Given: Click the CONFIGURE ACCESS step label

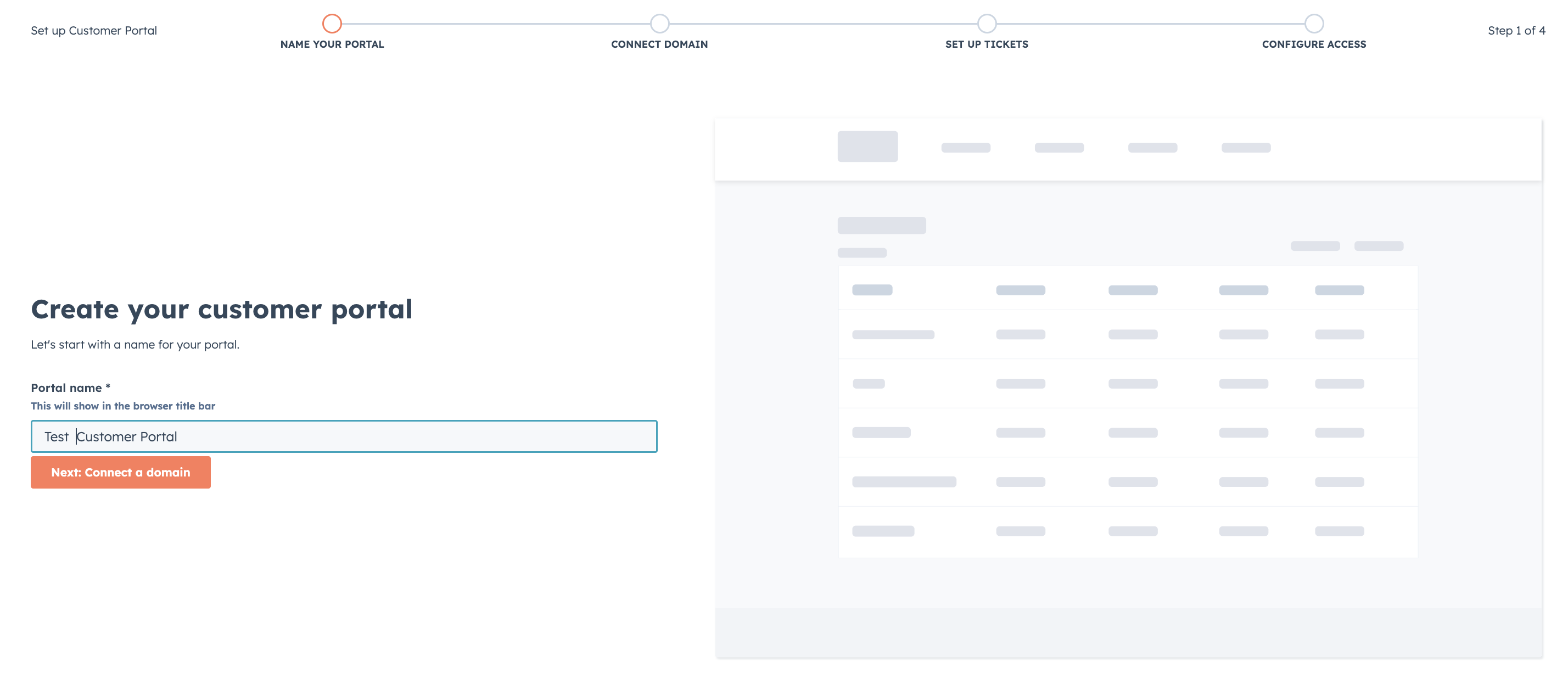Looking at the screenshot, I should point(1314,44).
